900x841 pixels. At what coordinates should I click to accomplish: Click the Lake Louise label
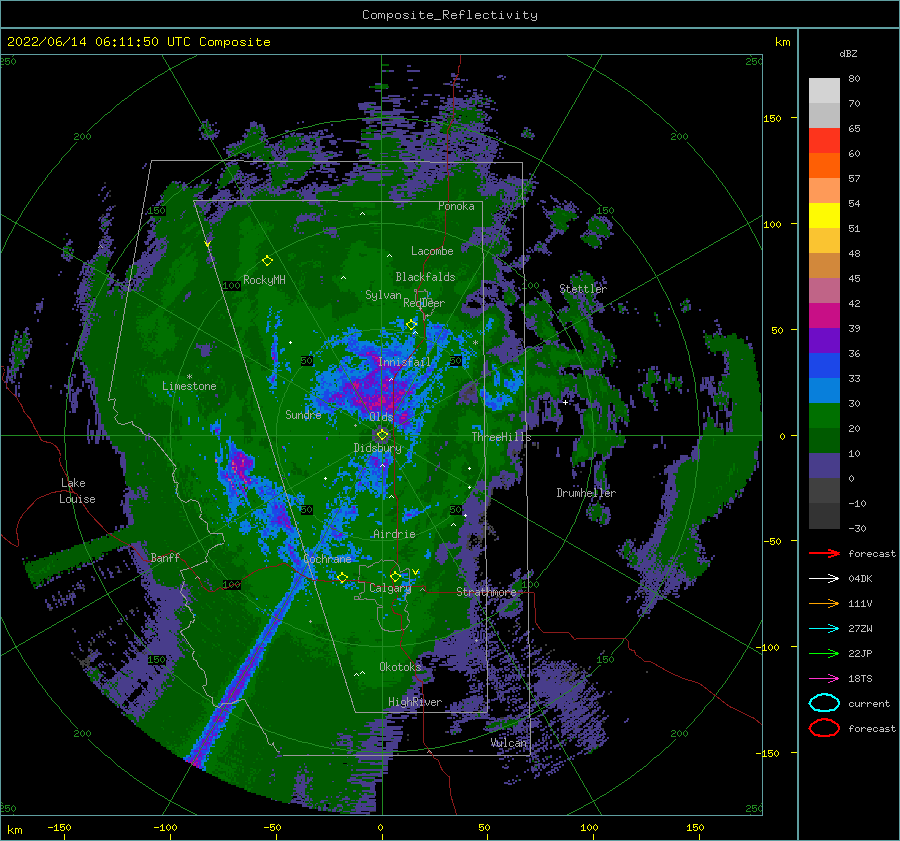pos(77,491)
